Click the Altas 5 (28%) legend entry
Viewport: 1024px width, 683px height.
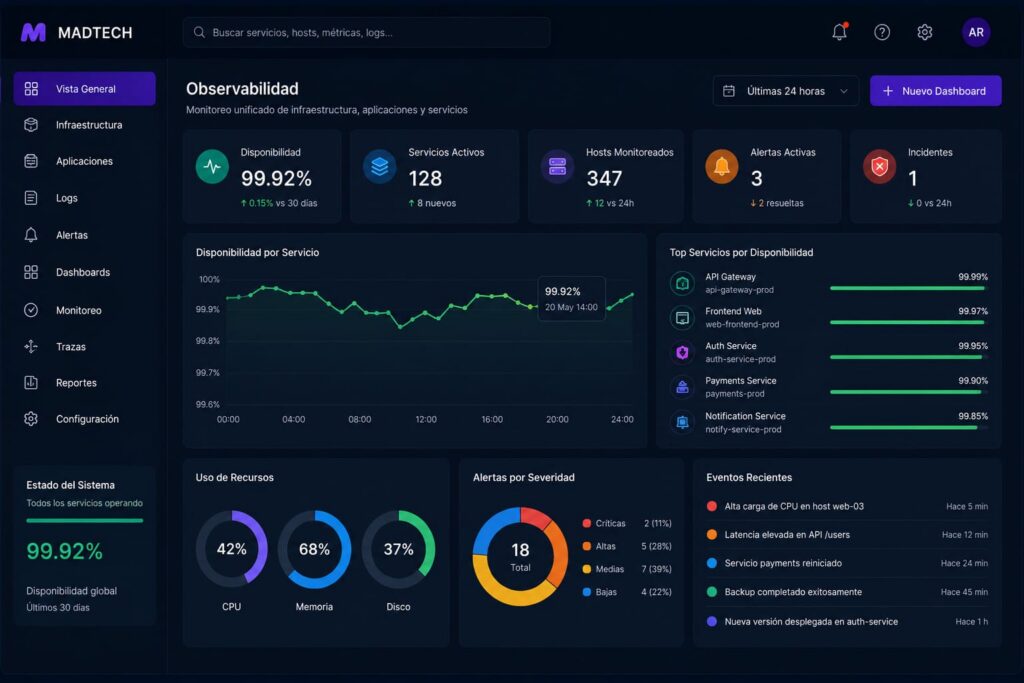[x=627, y=546]
